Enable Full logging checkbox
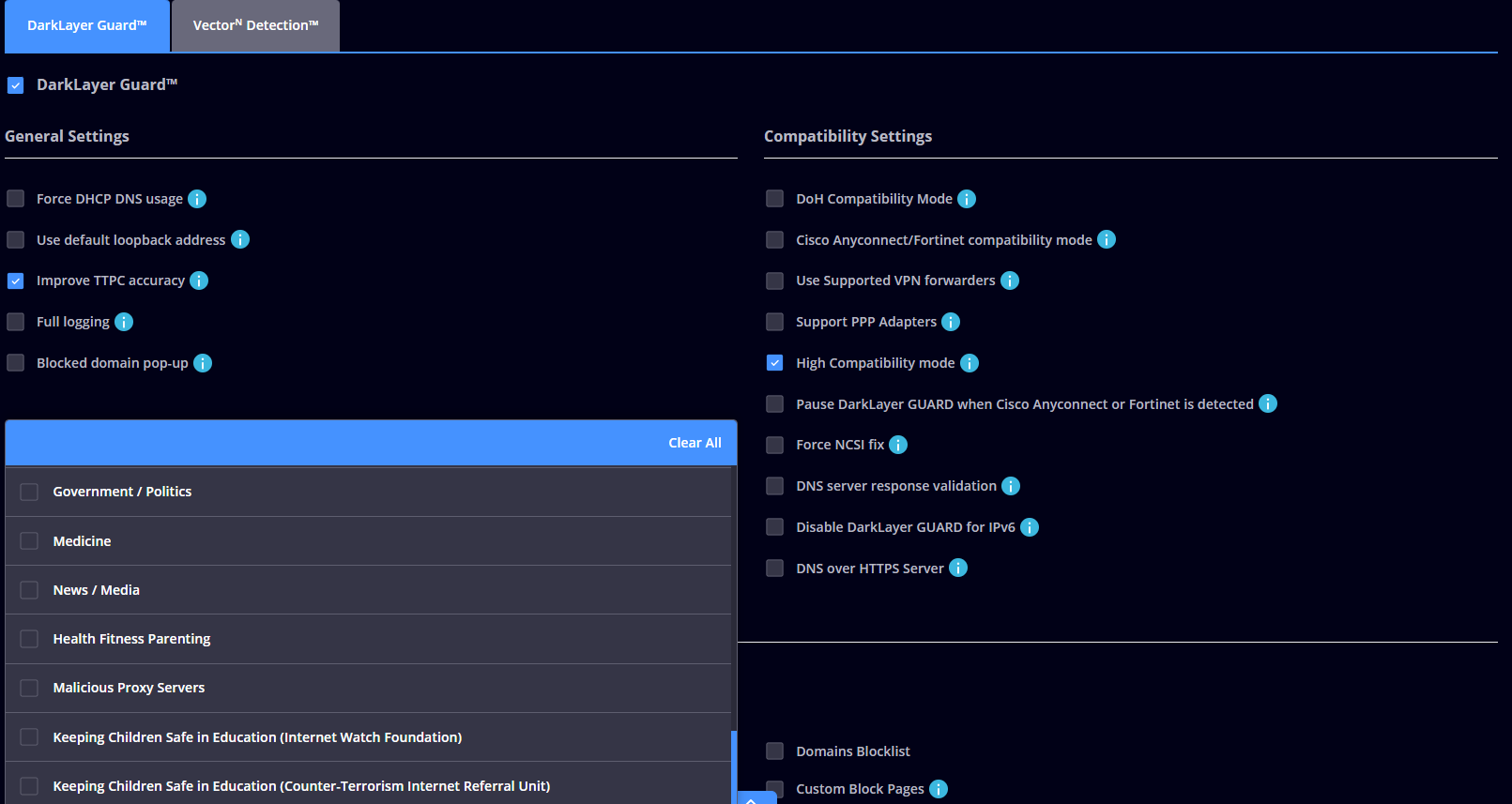The height and width of the screenshot is (804, 1512). pyautogui.click(x=15, y=322)
